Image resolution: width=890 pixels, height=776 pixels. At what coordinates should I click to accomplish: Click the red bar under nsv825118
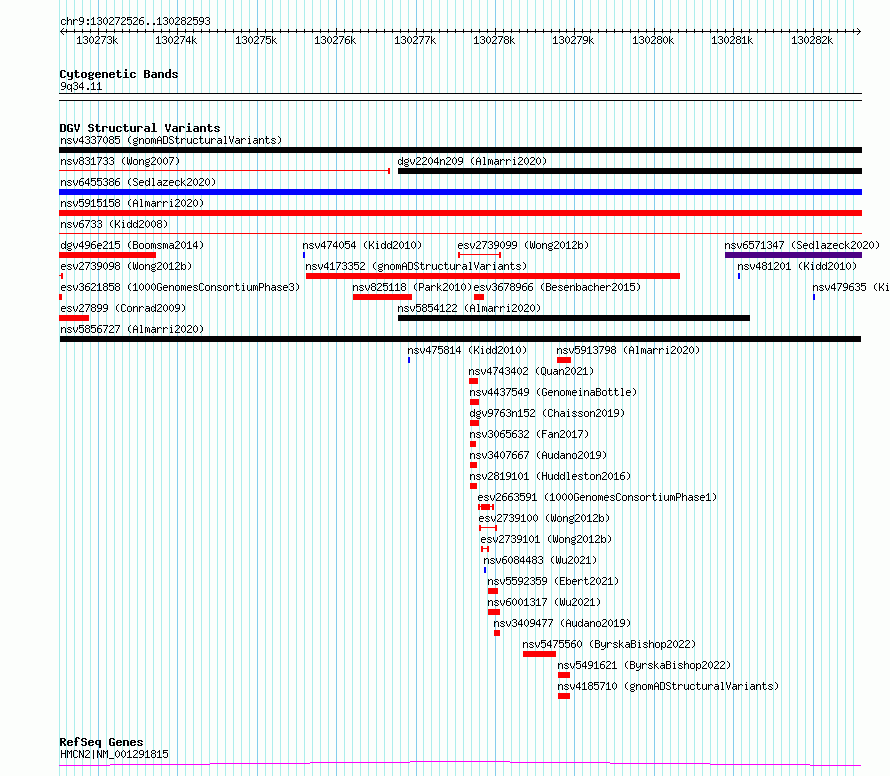382,297
